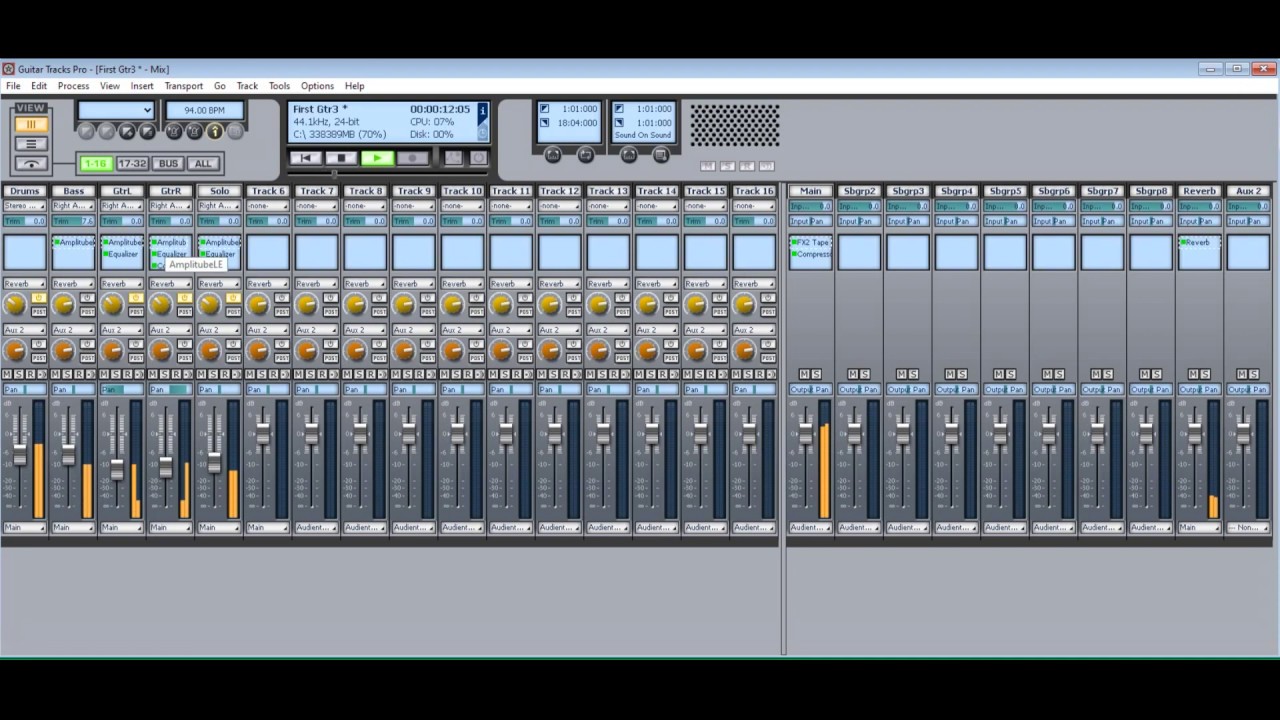Image resolution: width=1280 pixels, height=720 pixels.
Task: Open the Bass input dropdown (Right A...)
Action: 73,206
